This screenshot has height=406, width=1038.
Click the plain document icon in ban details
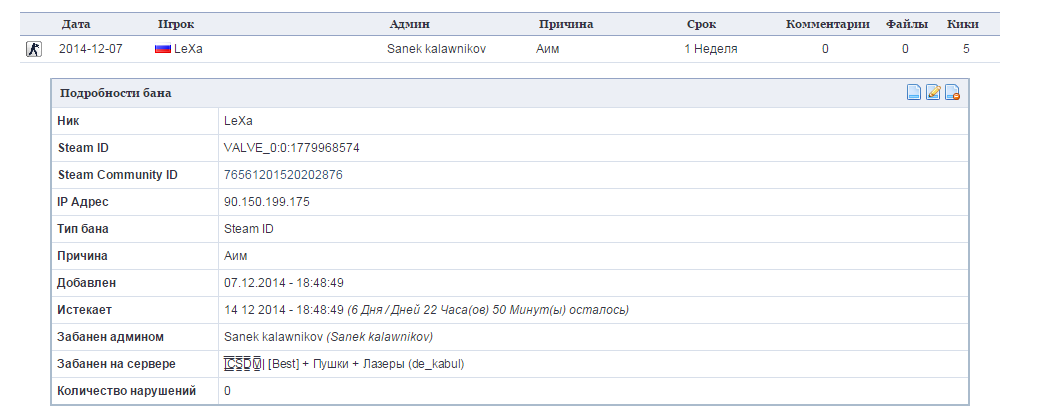pyautogui.click(x=914, y=93)
